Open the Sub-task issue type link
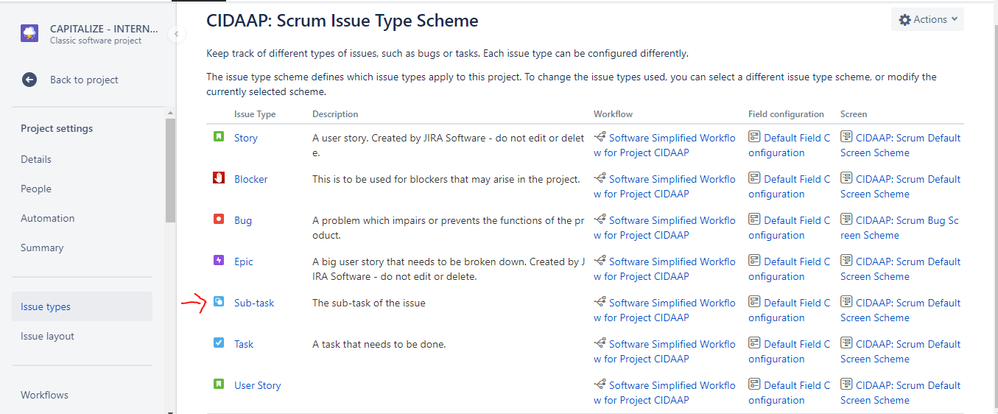The height and width of the screenshot is (414, 998). pyautogui.click(x=254, y=303)
